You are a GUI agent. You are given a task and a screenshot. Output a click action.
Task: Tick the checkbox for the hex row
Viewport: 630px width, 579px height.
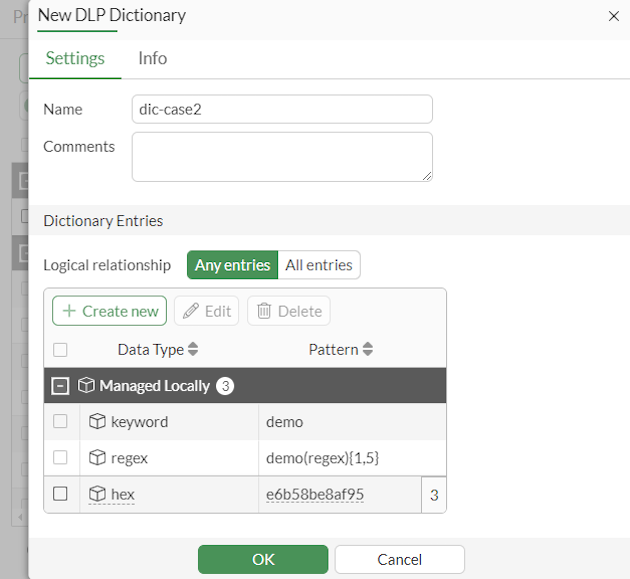[61, 494]
